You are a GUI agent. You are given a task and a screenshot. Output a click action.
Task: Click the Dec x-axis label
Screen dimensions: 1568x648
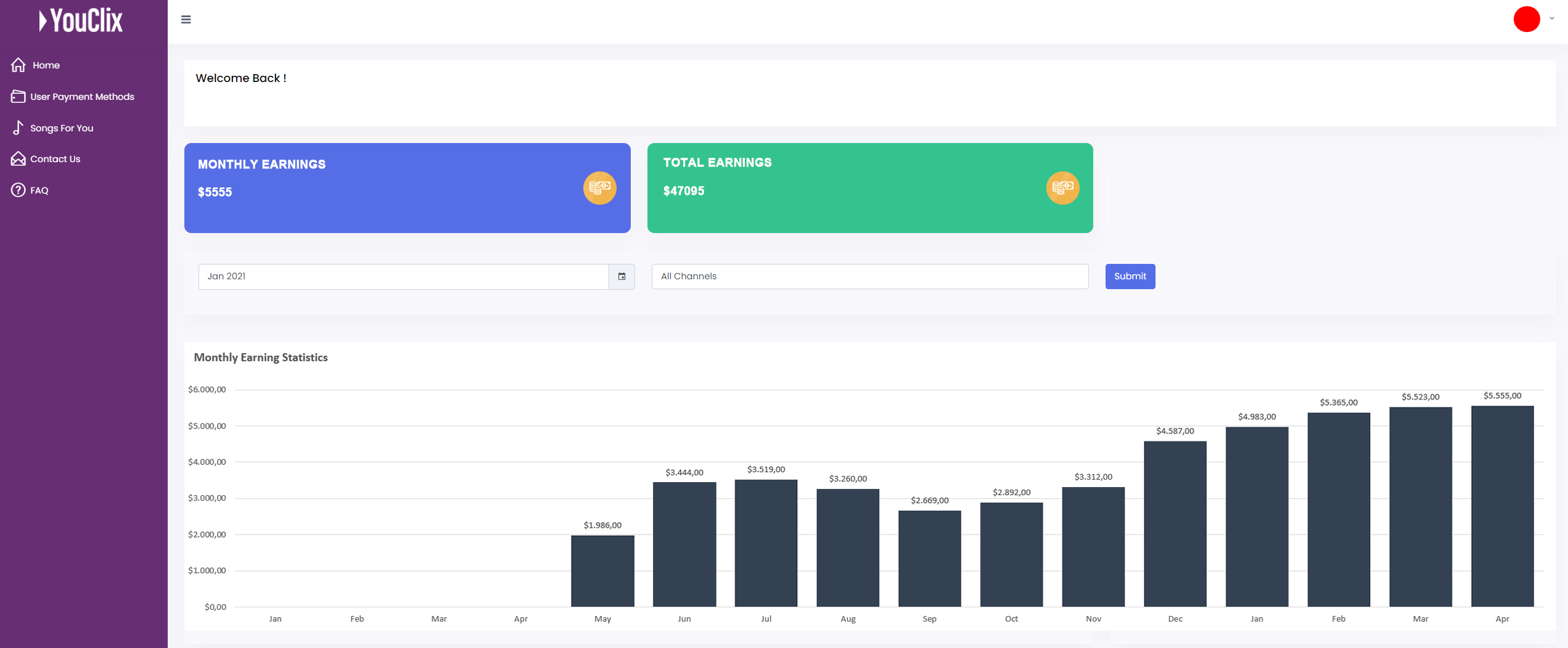point(1175,618)
